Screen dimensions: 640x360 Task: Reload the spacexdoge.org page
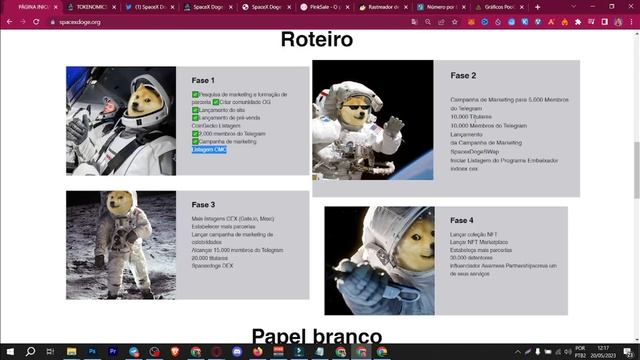pos(36,22)
